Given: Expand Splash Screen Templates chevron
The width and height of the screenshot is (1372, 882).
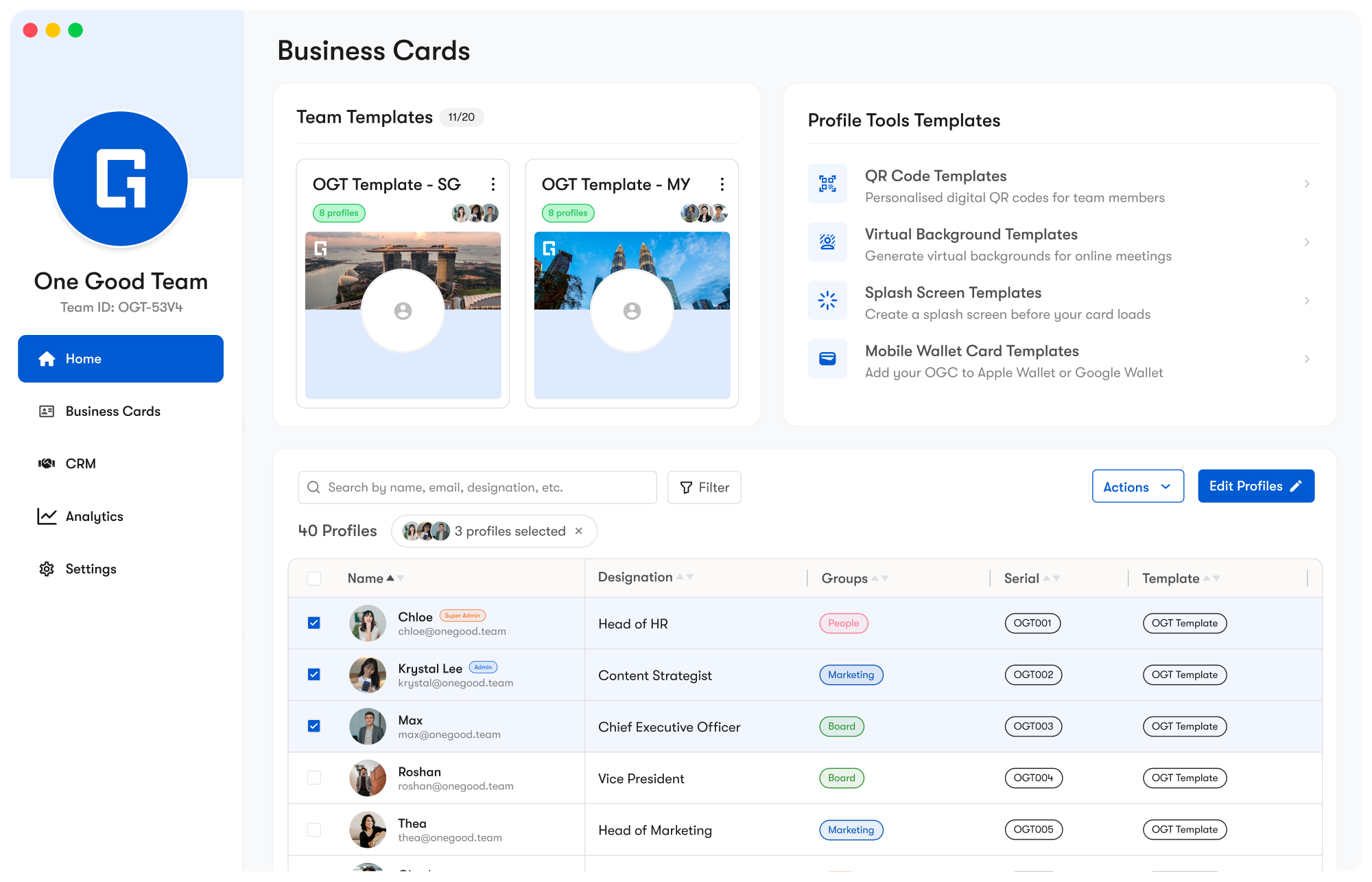Looking at the screenshot, I should [x=1307, y=301].
